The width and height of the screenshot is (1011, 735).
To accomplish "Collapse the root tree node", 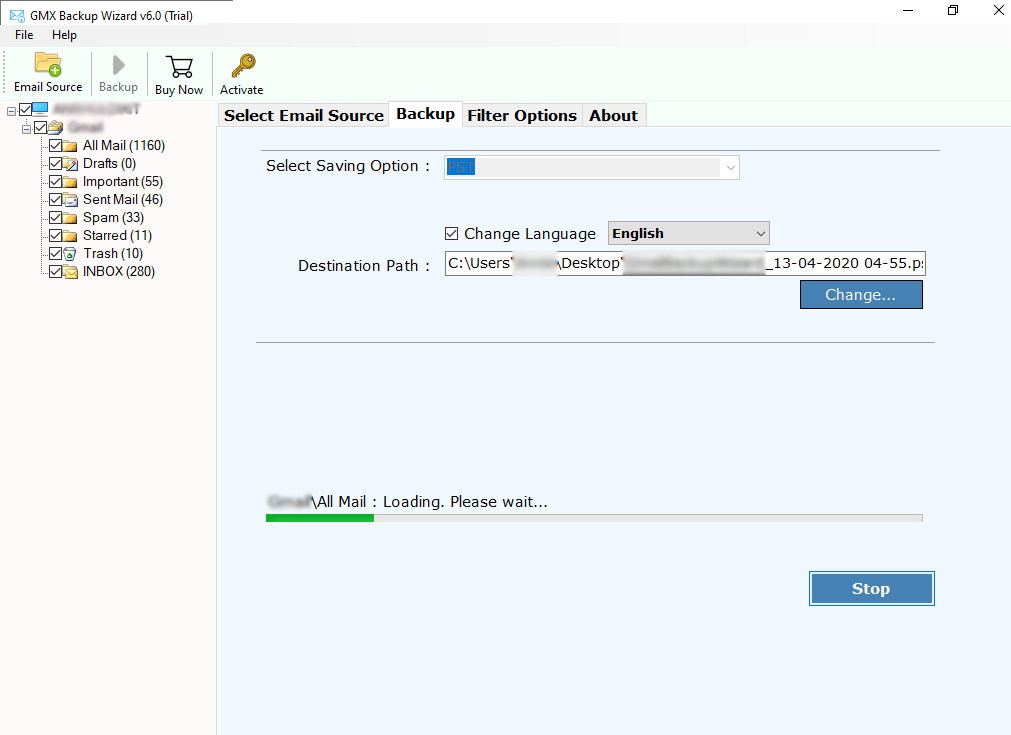I will (x=11, y=111).
